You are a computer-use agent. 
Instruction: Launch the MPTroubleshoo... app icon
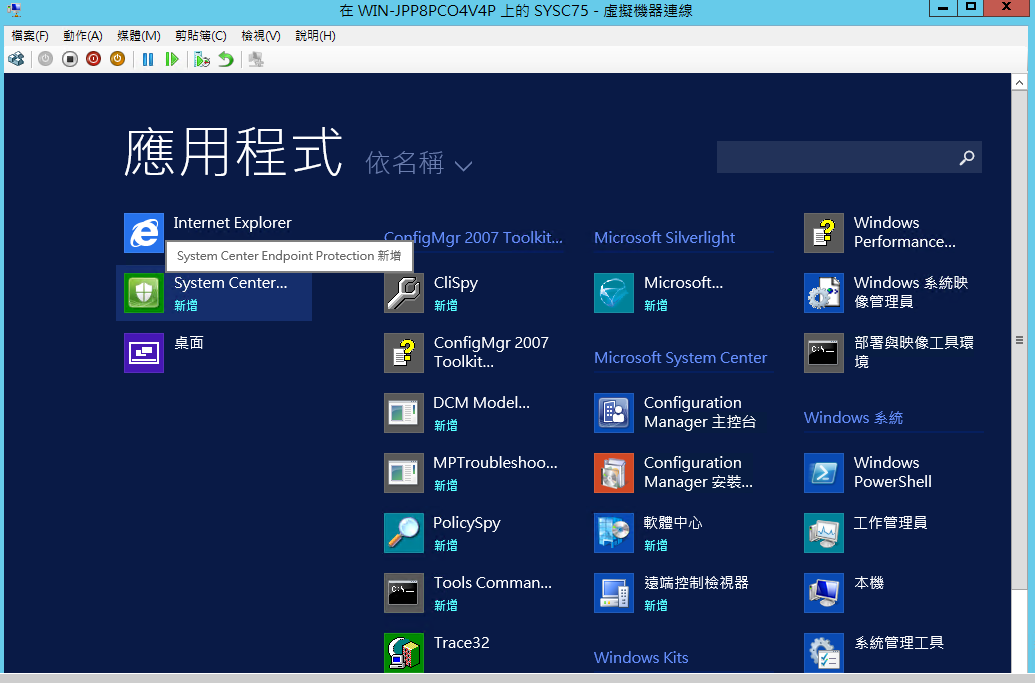coord(404,473)
